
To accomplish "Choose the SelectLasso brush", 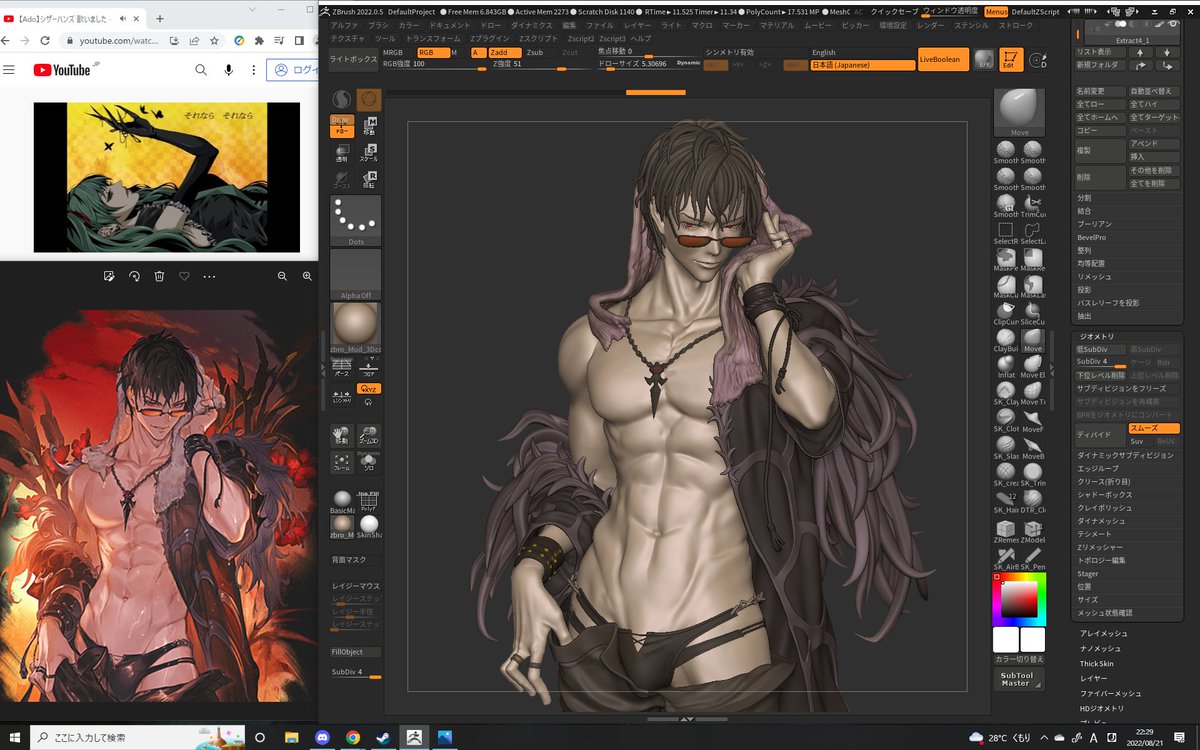I will point(1033,232).
